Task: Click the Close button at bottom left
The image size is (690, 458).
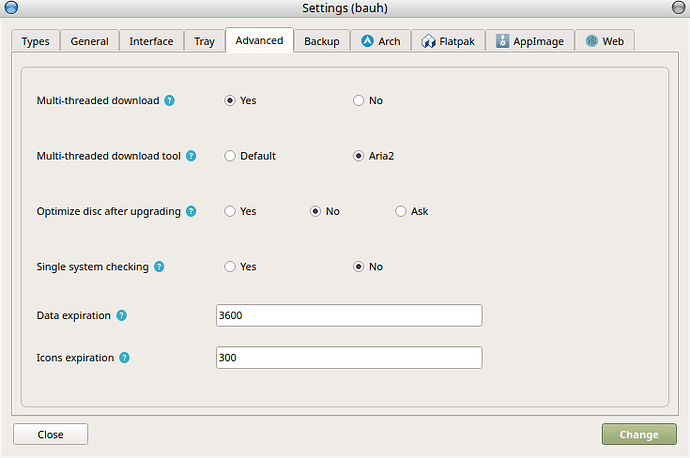Action: (50, 435)
